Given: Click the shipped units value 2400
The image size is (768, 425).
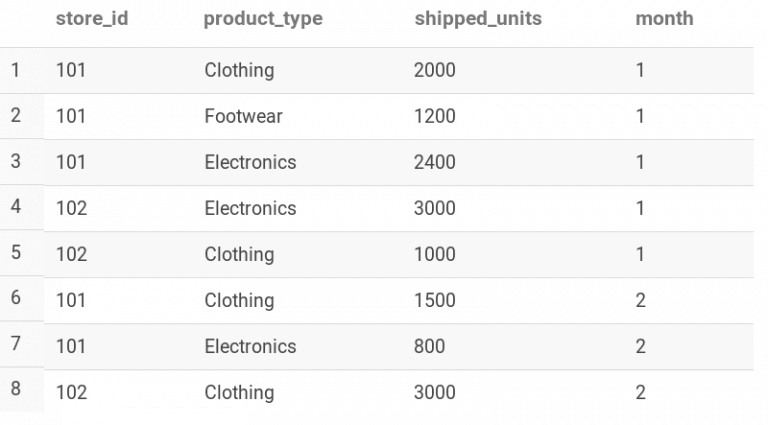Looking at the screenshot, I should coord(435,162).
